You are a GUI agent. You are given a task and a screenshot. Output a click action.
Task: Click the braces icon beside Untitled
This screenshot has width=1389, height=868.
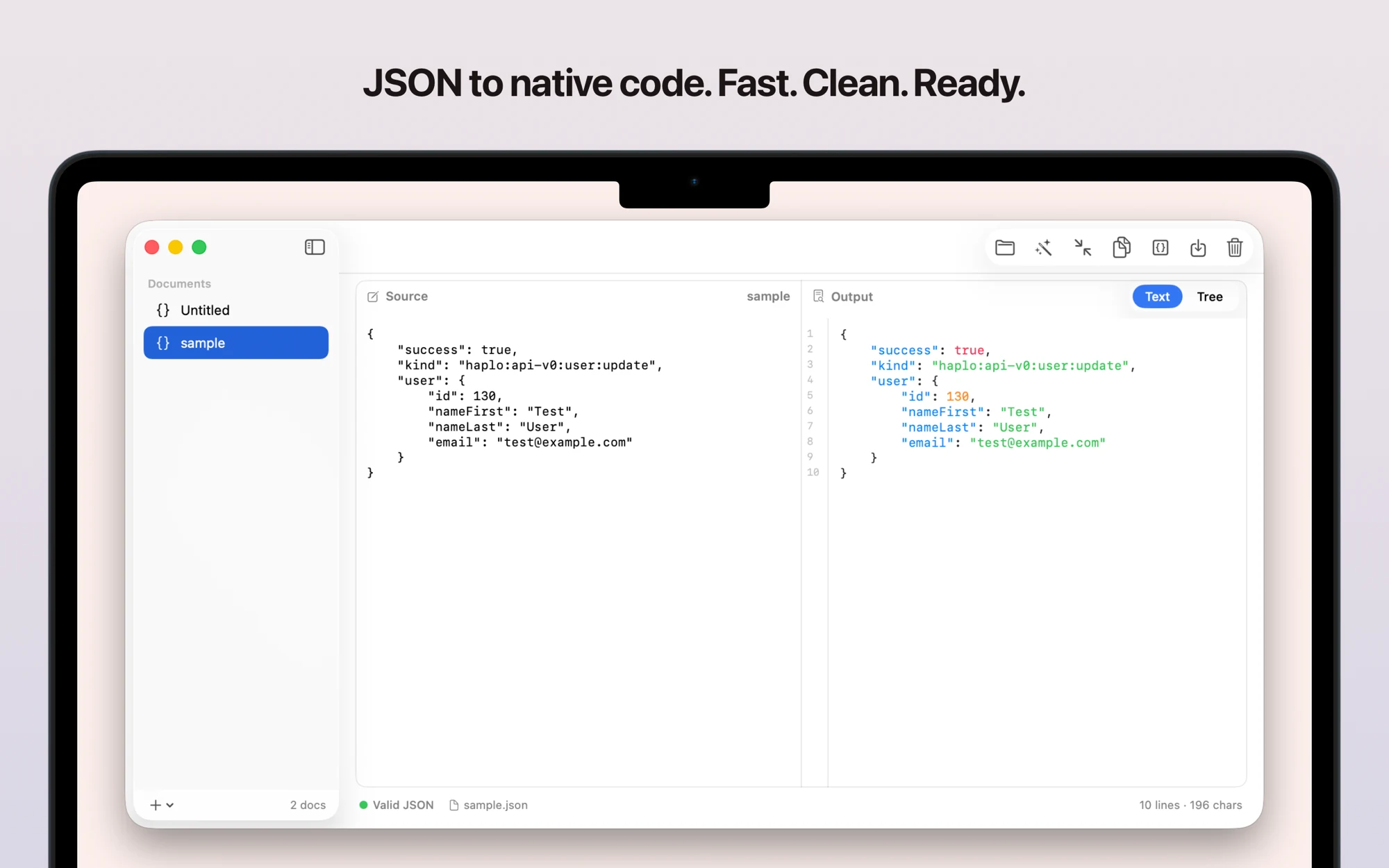(163, 310)
